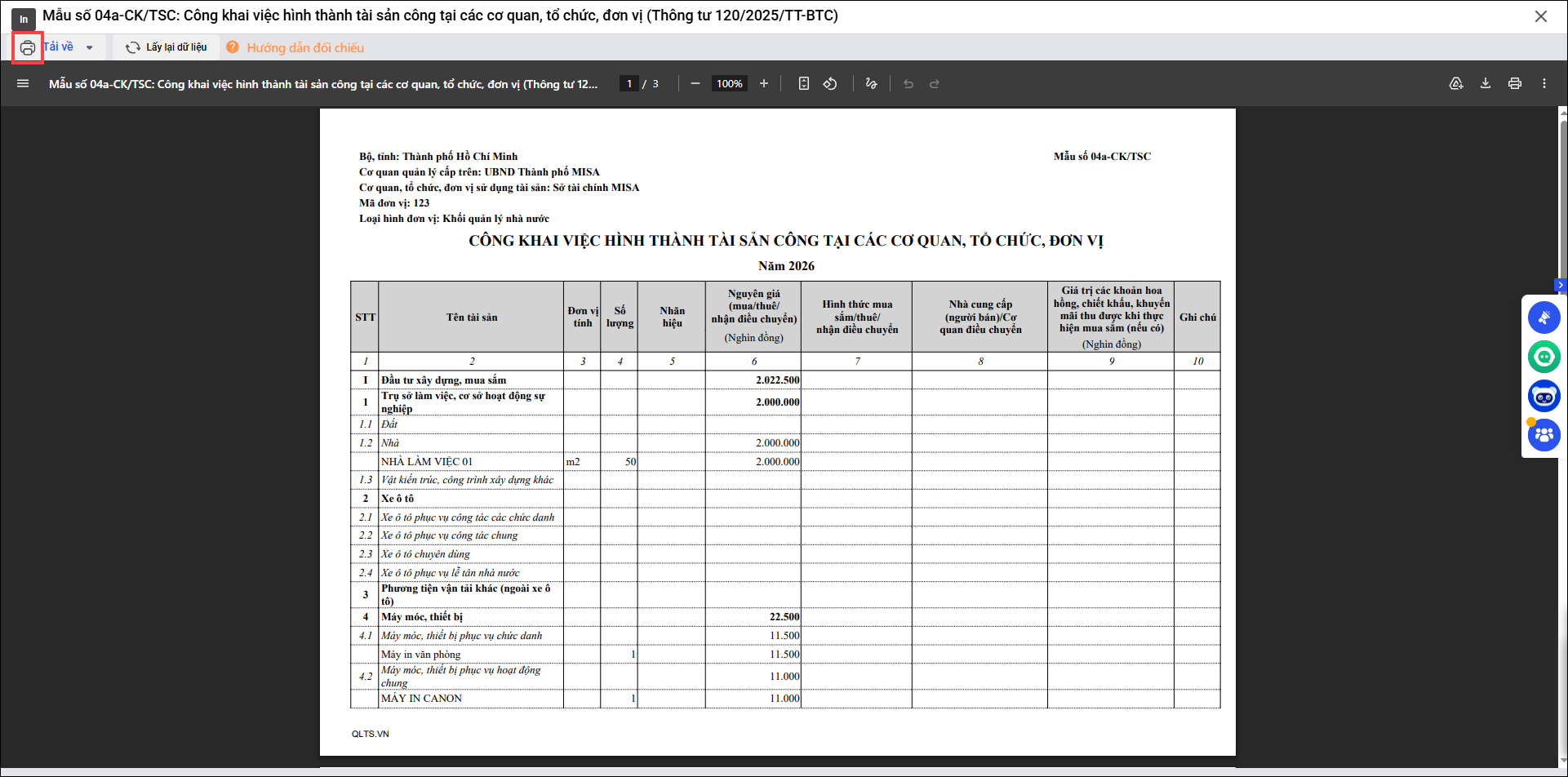Image resolution: width=1568 pixels, height=777 pixels.
Task: Click the PDF page number field
Action: [629, 84]
